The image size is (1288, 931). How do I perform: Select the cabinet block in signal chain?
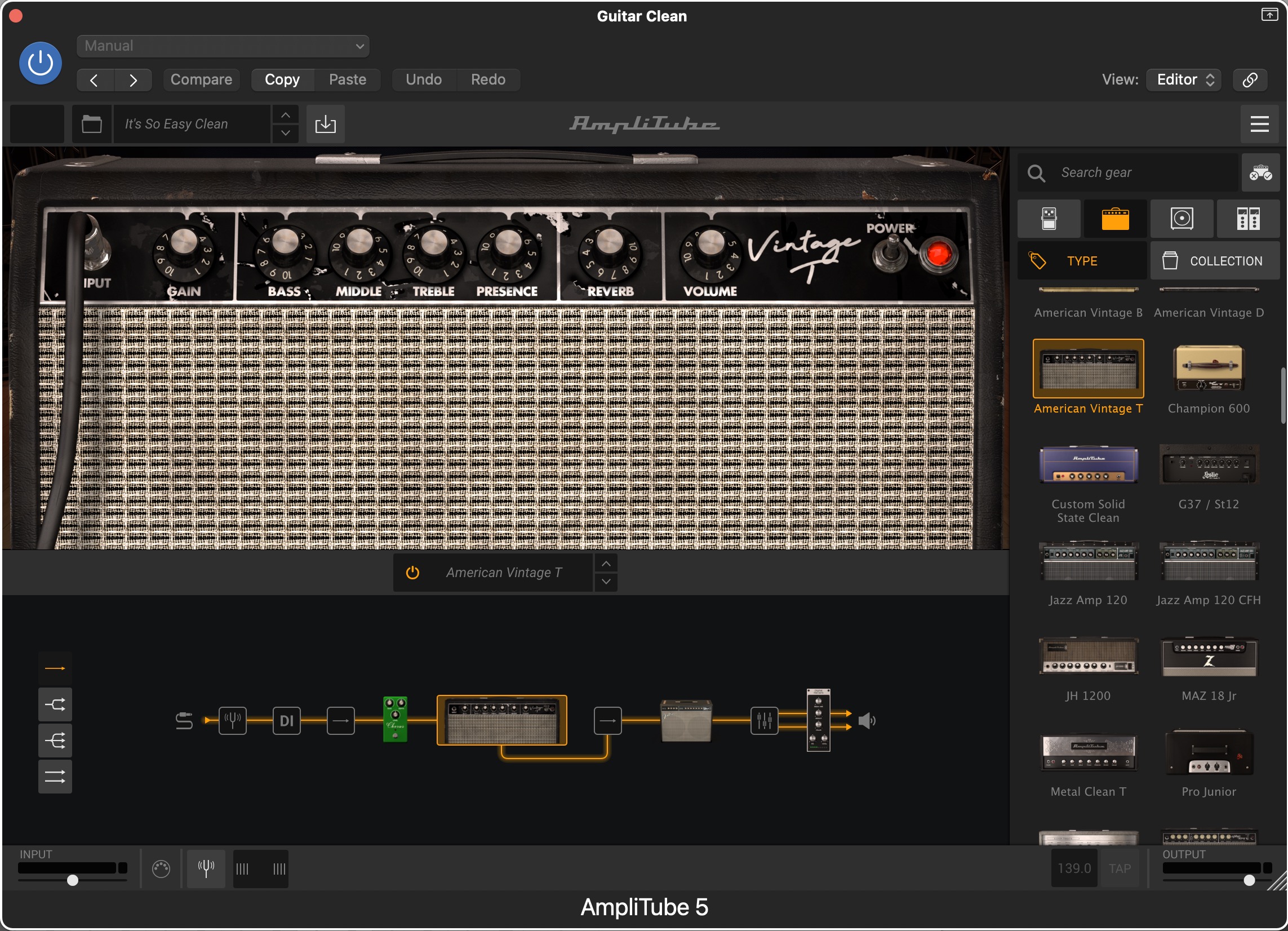pos(687,720)
